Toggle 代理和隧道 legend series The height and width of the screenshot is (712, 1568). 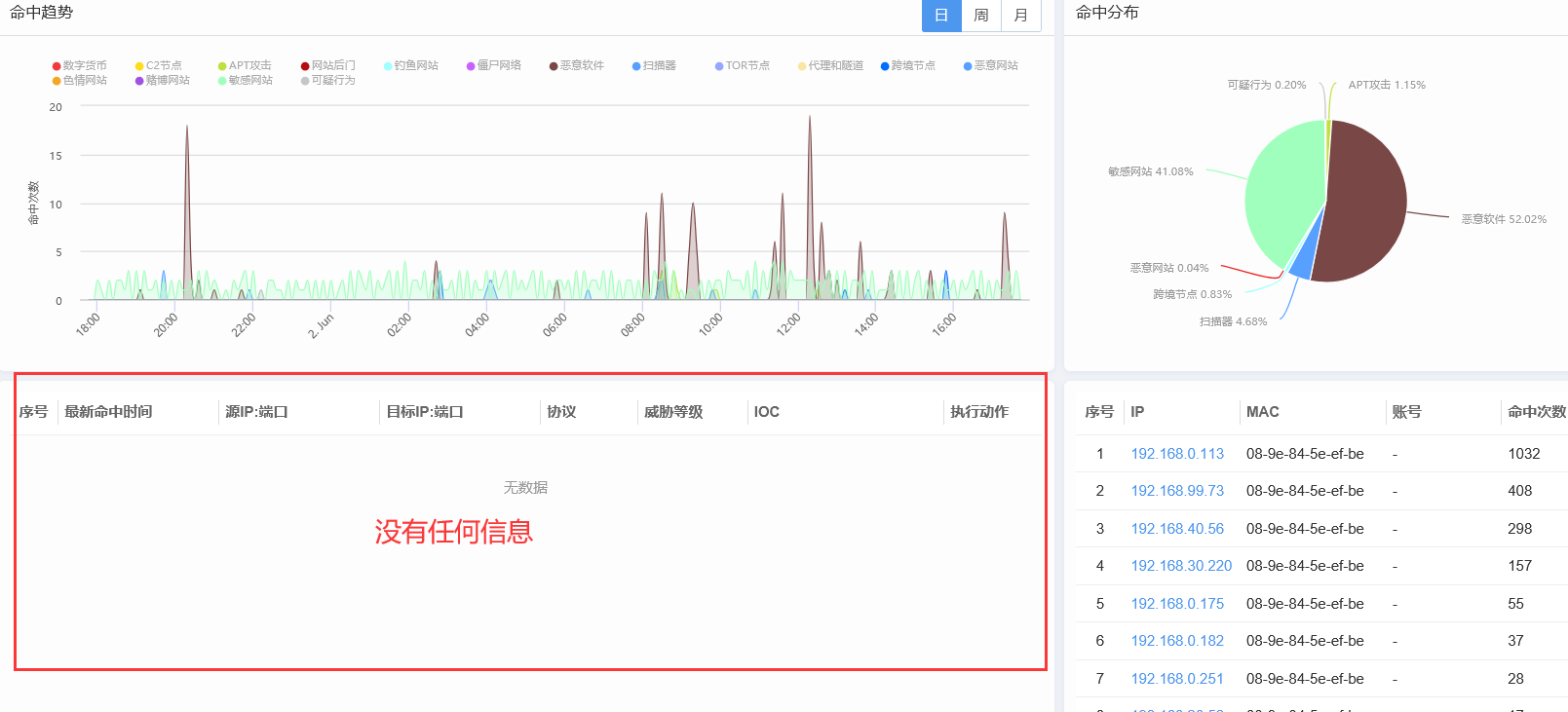[830, 65]
